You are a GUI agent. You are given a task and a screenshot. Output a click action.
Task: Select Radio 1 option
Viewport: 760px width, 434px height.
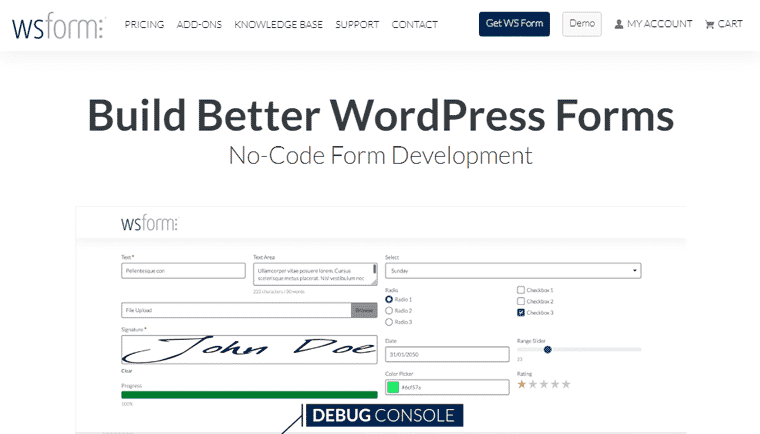coord(389,299)
